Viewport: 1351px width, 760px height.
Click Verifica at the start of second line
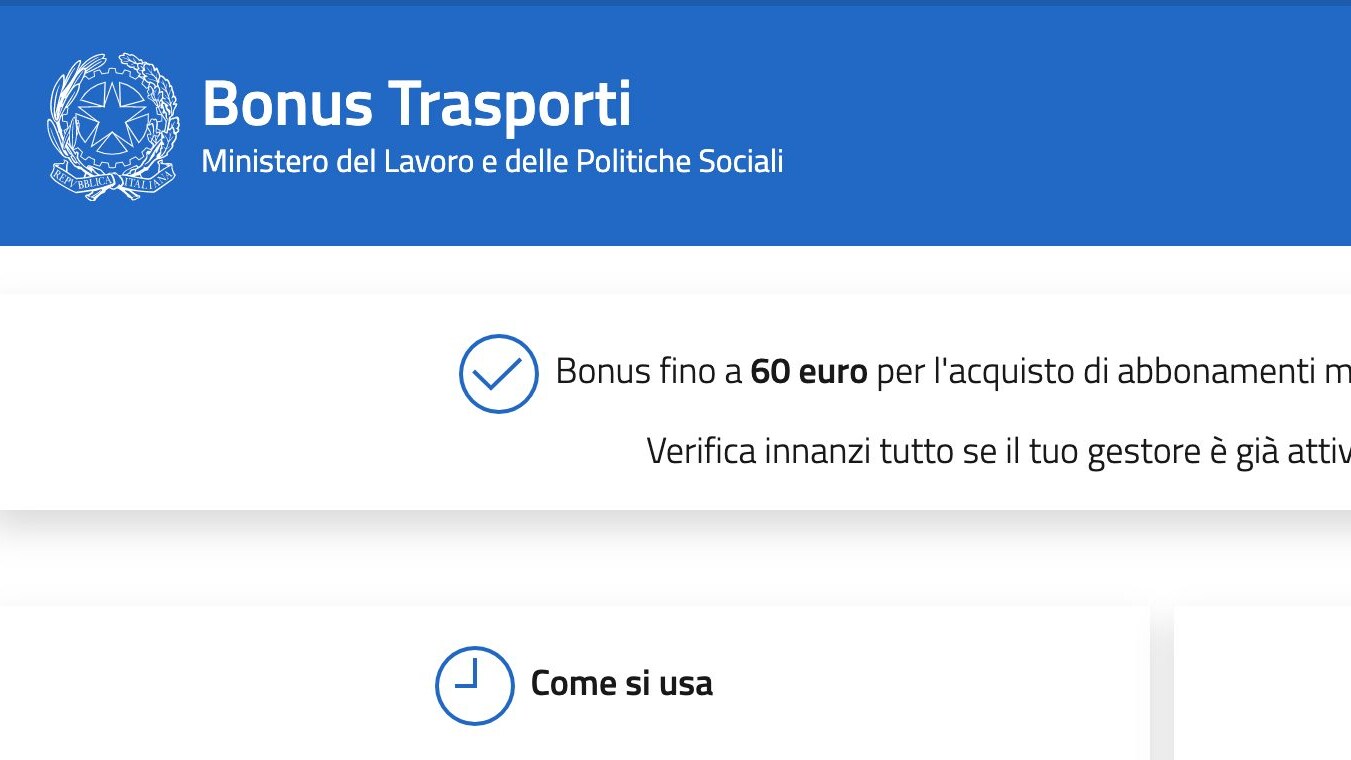pyautogui.click(x=701, y=451)
